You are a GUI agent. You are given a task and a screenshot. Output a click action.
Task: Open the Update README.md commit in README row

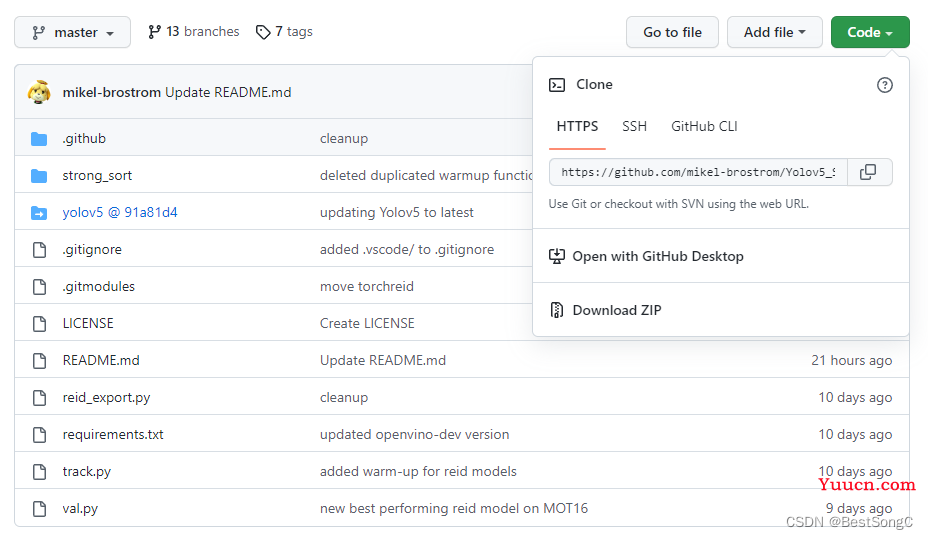[383, 360]
